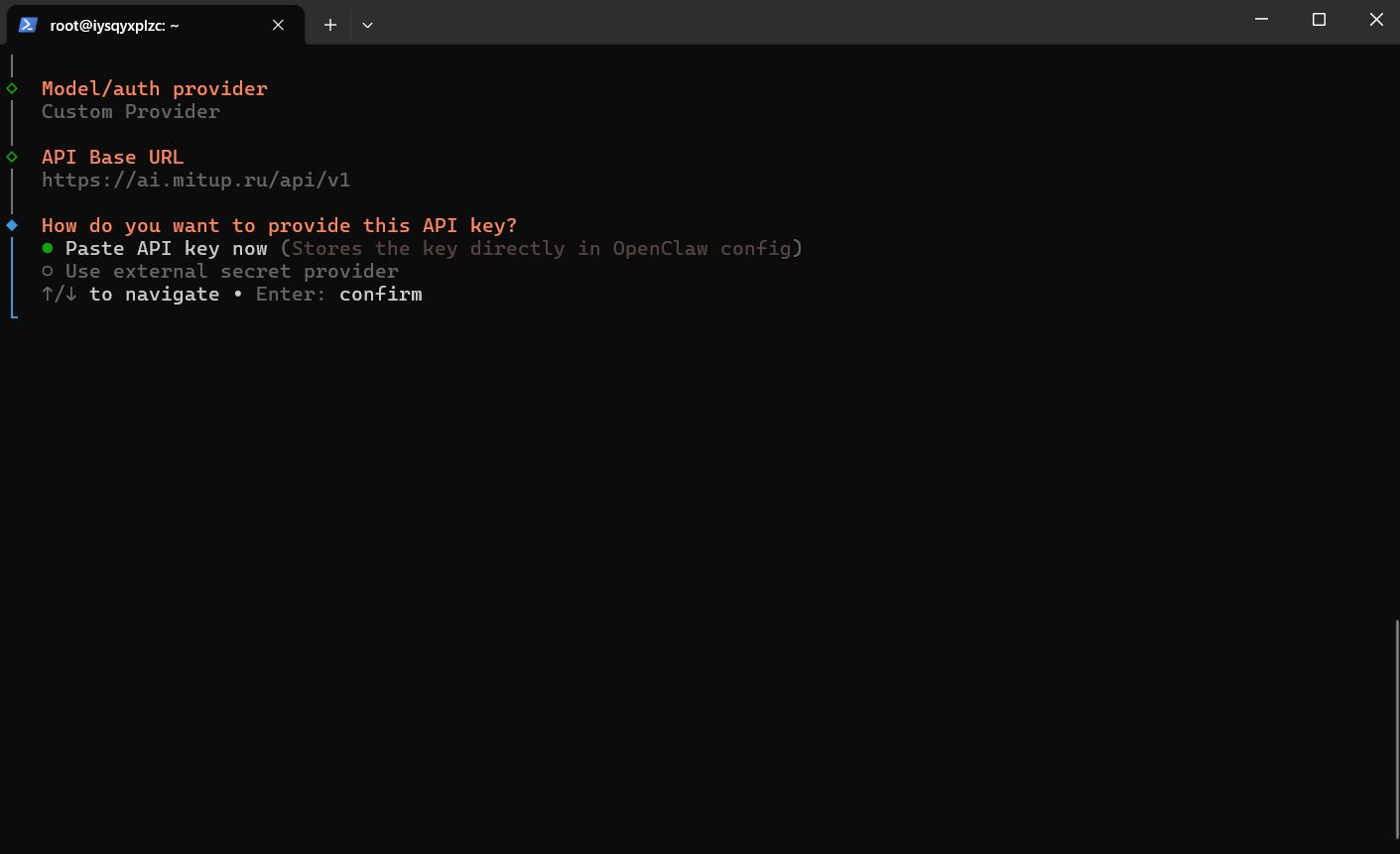Maximize the terminal window
This screenshot has width=1400, height=854.
tap(1319, 19)
